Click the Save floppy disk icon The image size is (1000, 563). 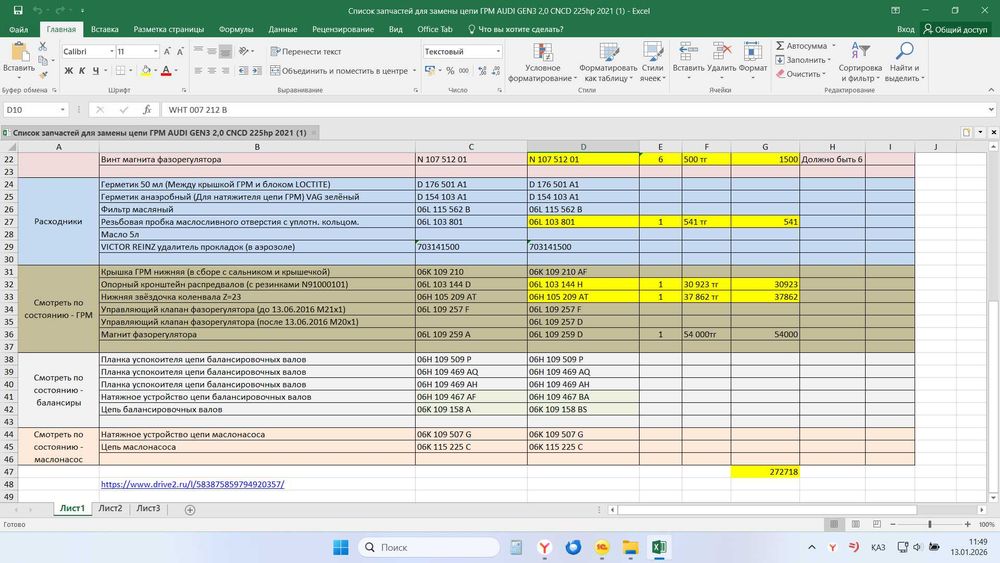point(18,11)
